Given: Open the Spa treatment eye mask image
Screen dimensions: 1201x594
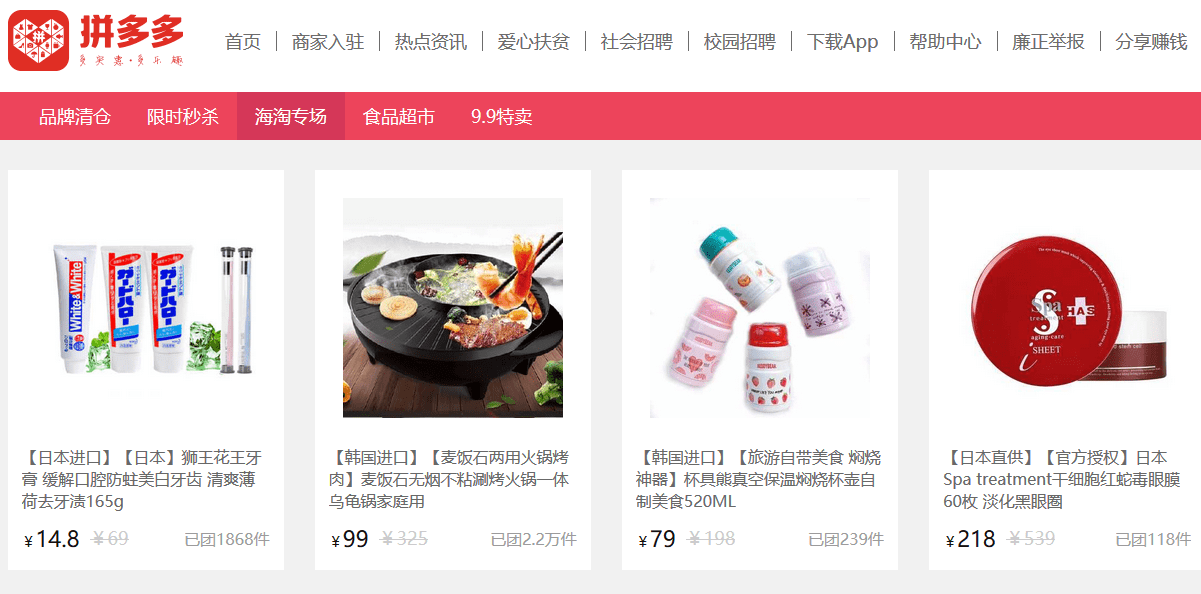Looking at the screenshot, I should point(1067,308).
